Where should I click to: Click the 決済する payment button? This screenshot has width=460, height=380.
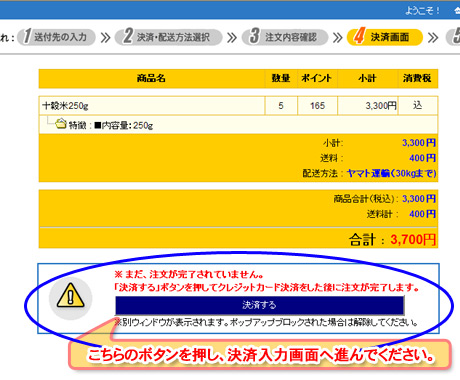pyautogui.click(x=259, y=305)
